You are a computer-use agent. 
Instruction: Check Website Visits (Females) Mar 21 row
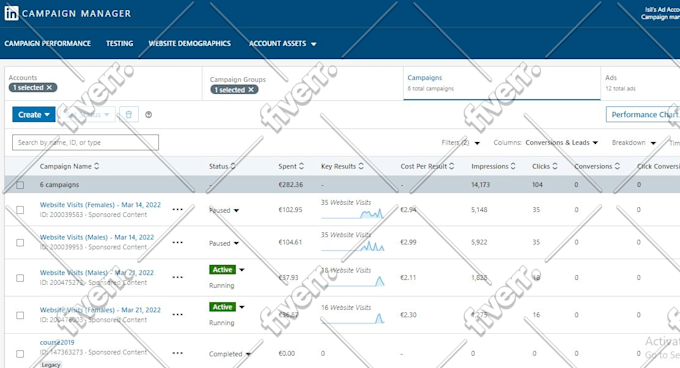20,315
